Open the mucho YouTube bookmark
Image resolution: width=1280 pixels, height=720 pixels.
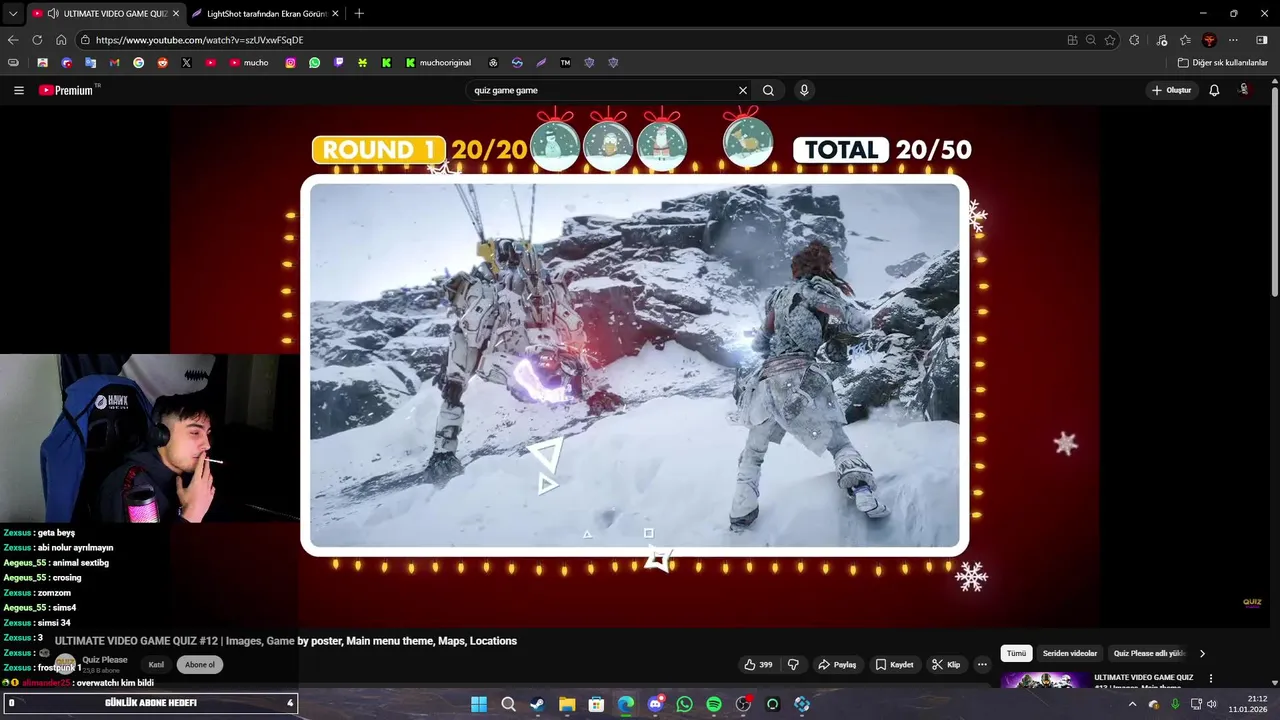click(x=249, y=62)
